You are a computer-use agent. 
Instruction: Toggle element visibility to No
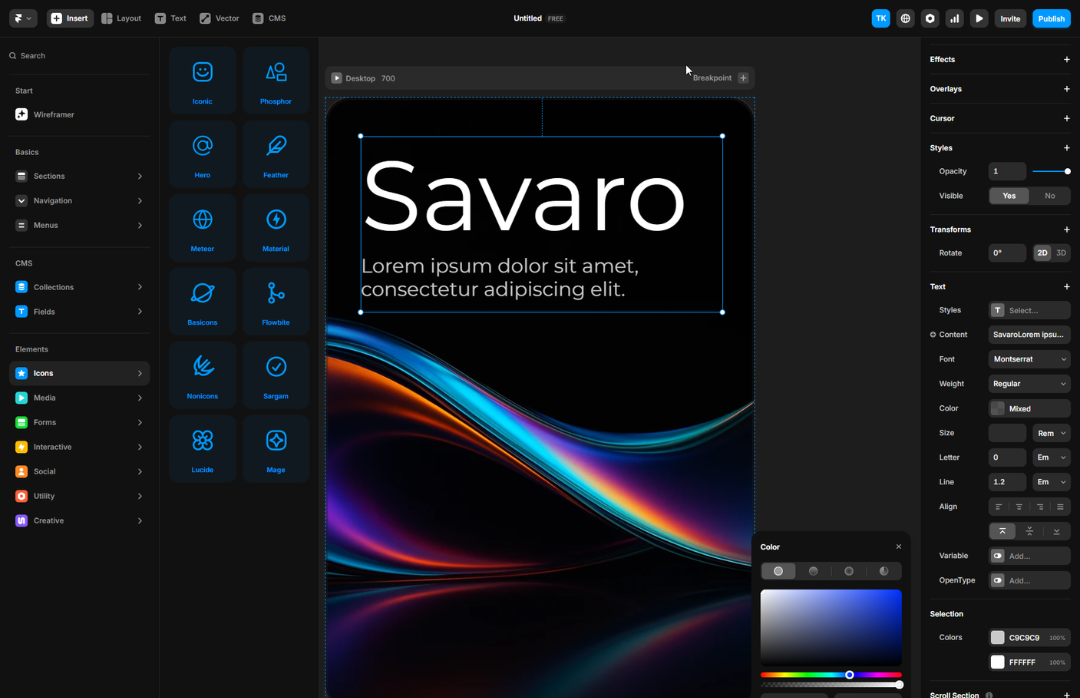[1049, 195]
